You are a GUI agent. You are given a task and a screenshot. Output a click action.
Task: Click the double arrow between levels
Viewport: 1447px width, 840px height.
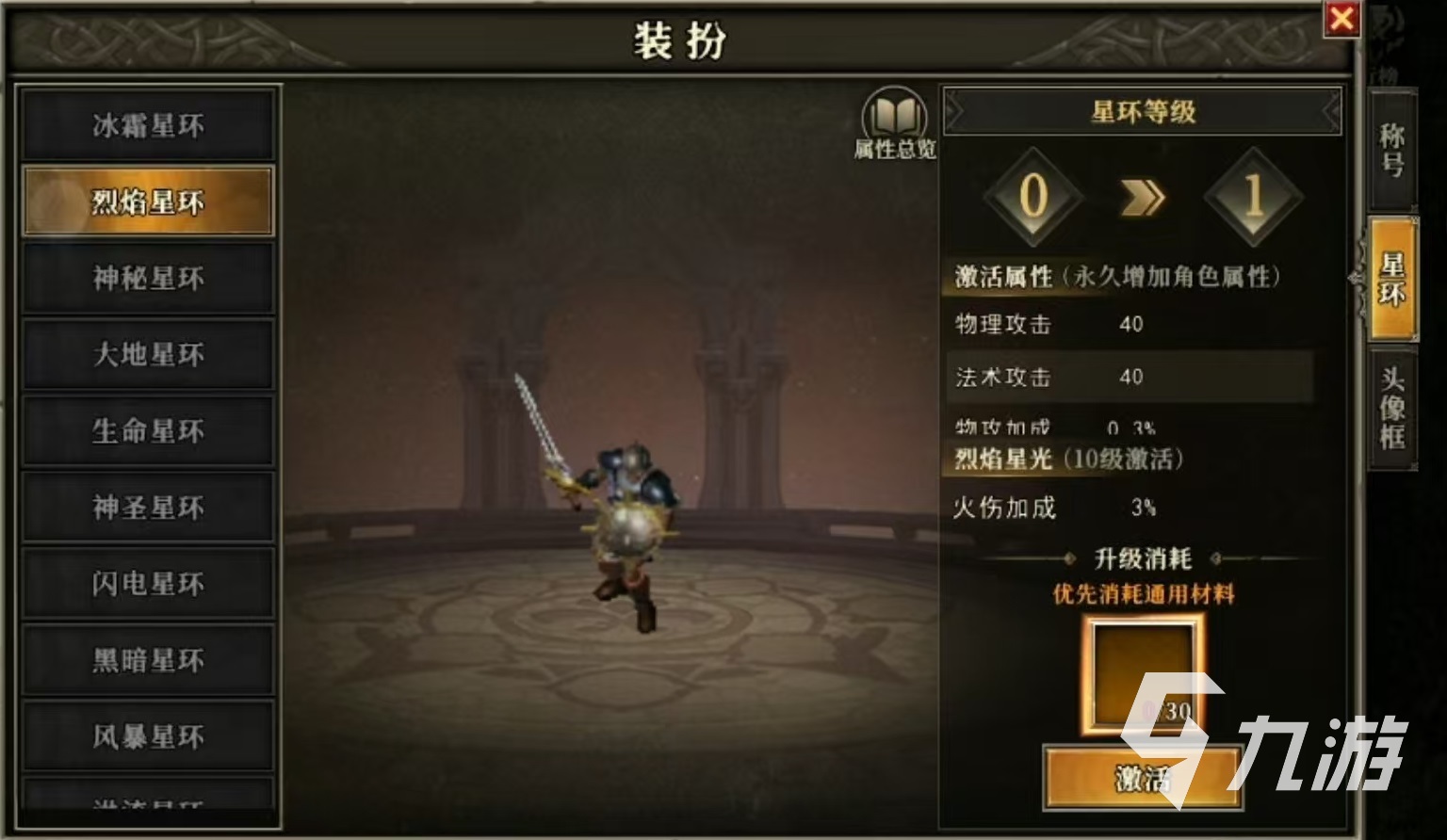click(1143, 197)
